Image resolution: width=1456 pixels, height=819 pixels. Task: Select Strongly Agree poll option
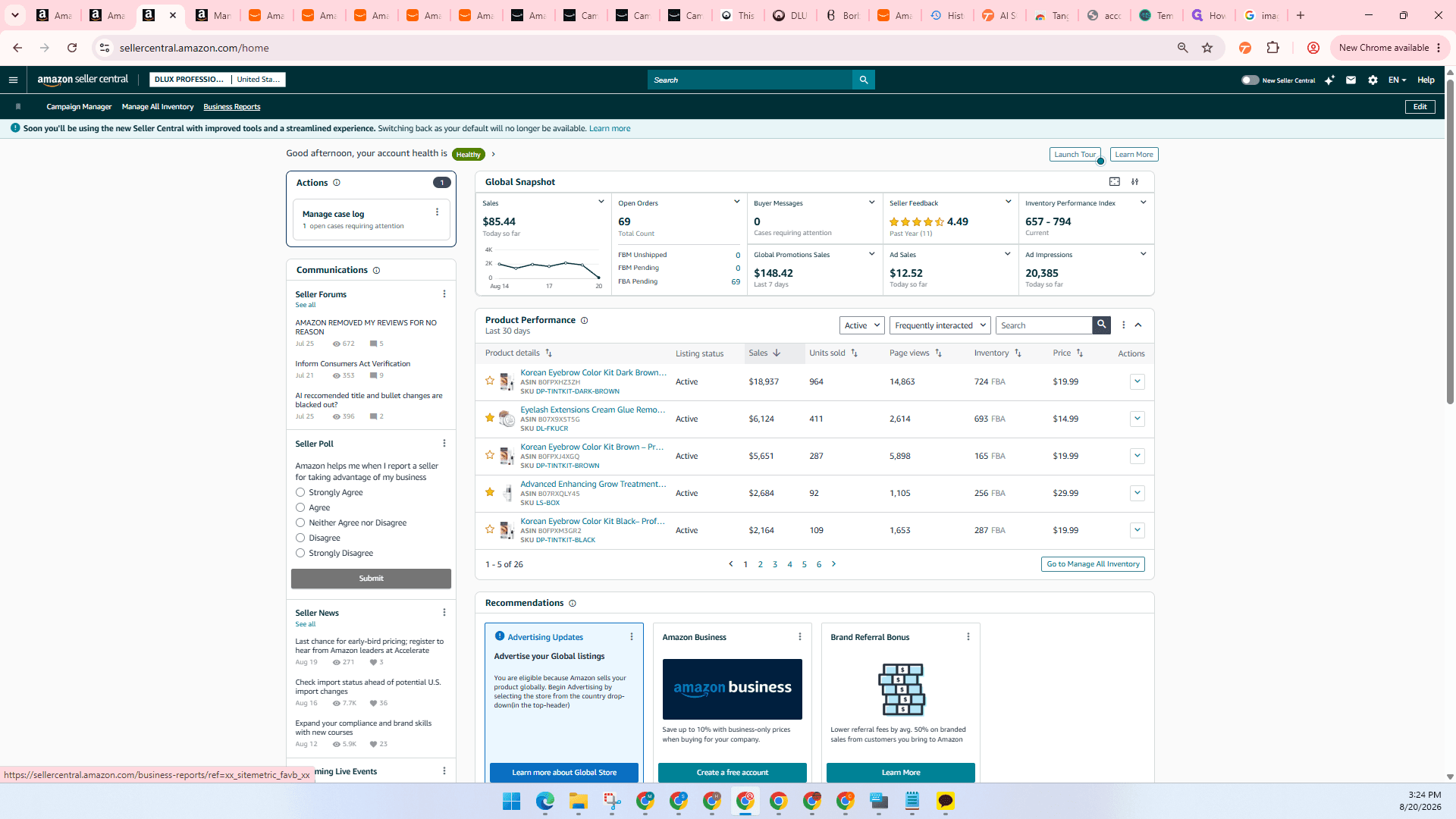point(300,492)
